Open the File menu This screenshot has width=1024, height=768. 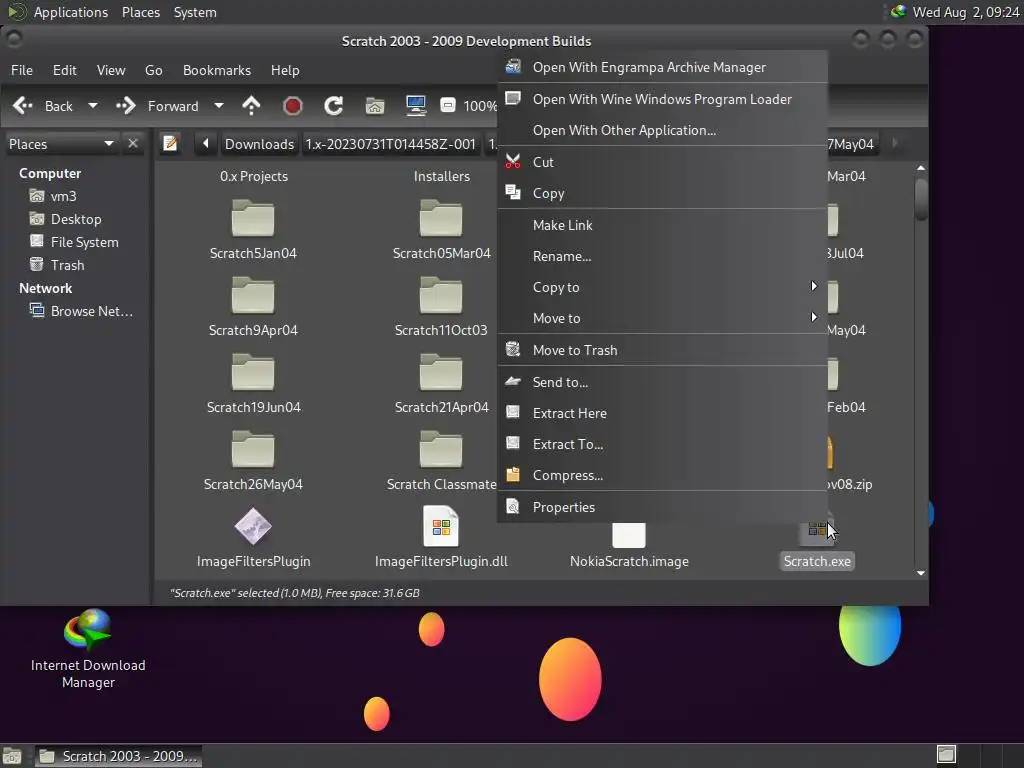point(22,70)
